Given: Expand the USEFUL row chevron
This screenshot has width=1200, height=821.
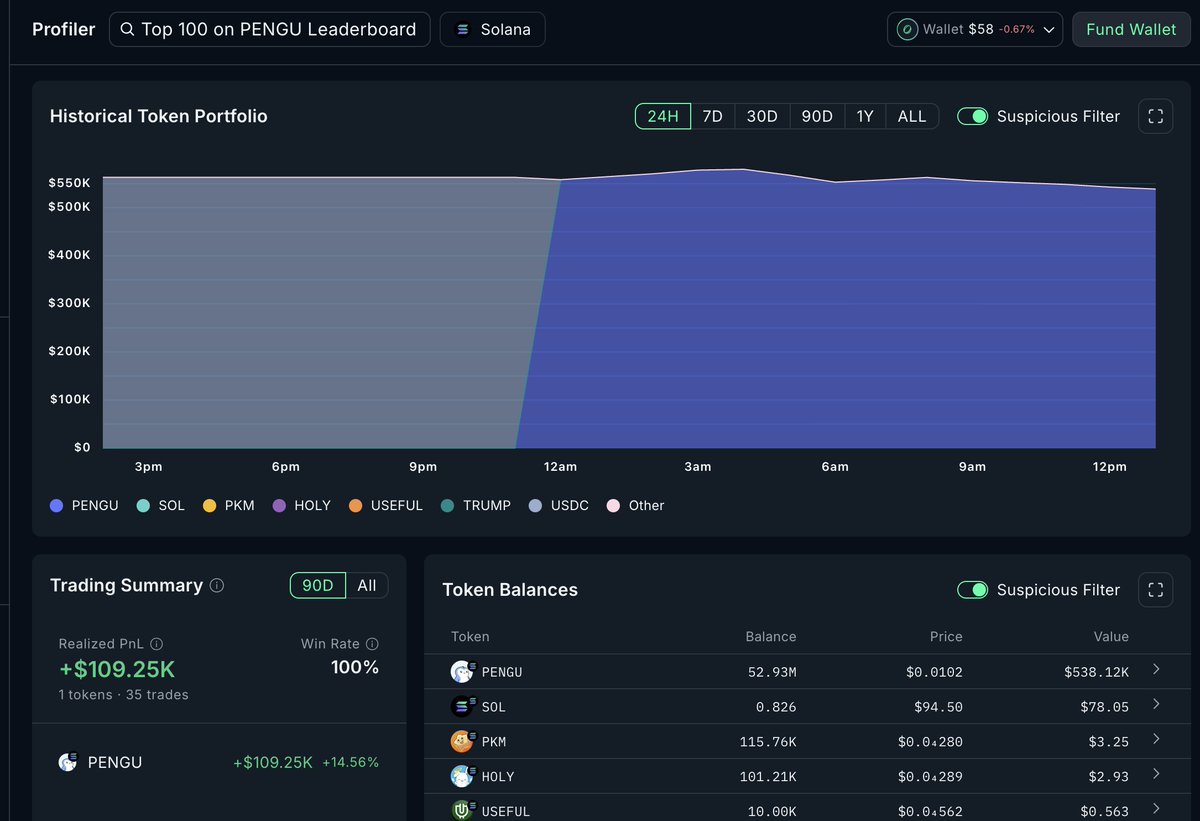Looking at the screenshot, I should tap(1156, 808).
